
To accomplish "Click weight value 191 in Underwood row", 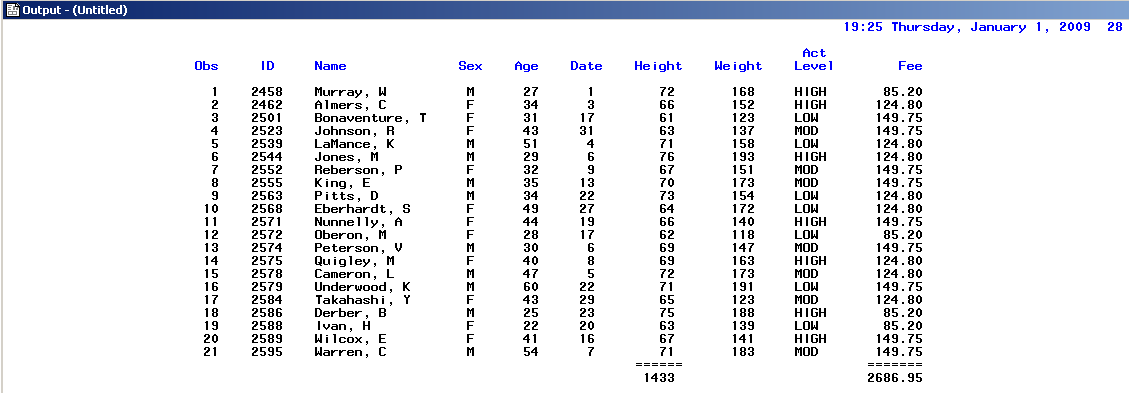I will (742, 286).
